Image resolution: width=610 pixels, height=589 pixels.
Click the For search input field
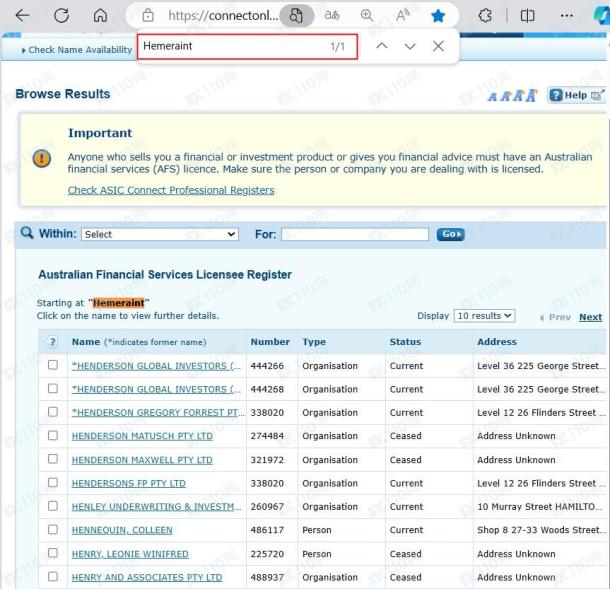[355, 234]
